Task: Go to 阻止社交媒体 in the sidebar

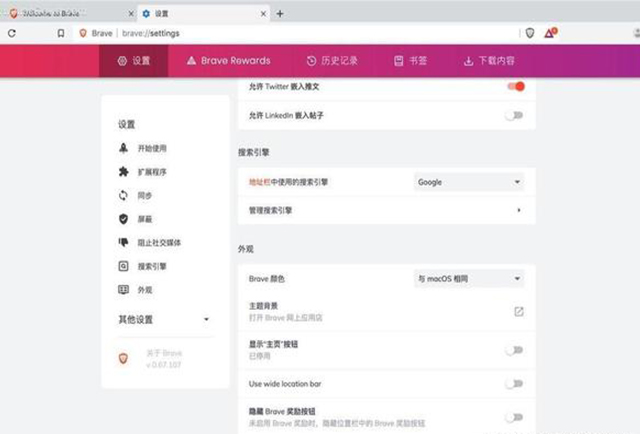Action: tap(159, 243)
